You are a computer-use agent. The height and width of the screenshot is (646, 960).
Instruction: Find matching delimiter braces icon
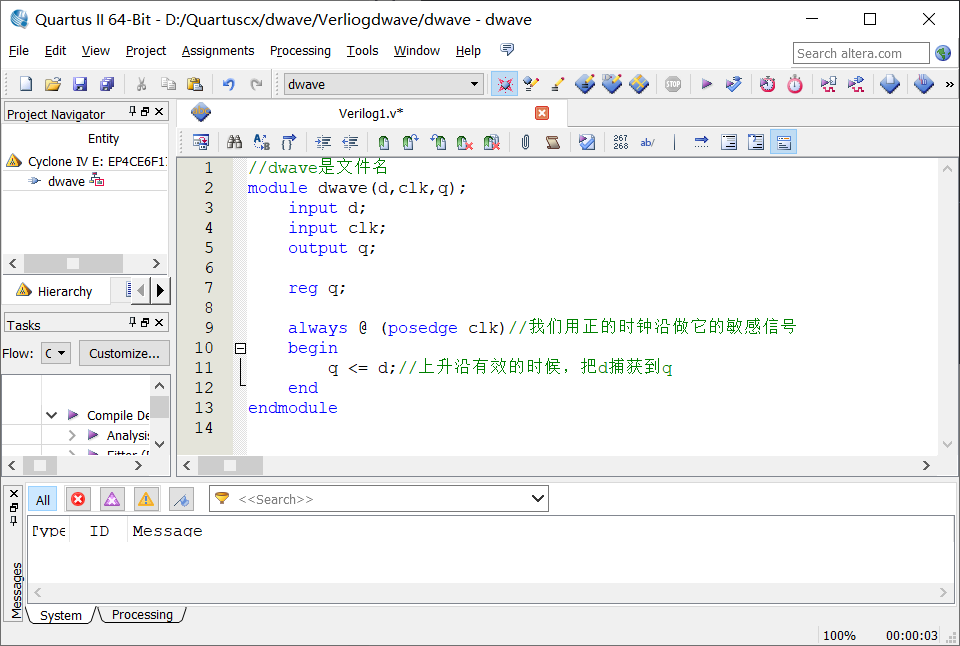click(288, 143)
